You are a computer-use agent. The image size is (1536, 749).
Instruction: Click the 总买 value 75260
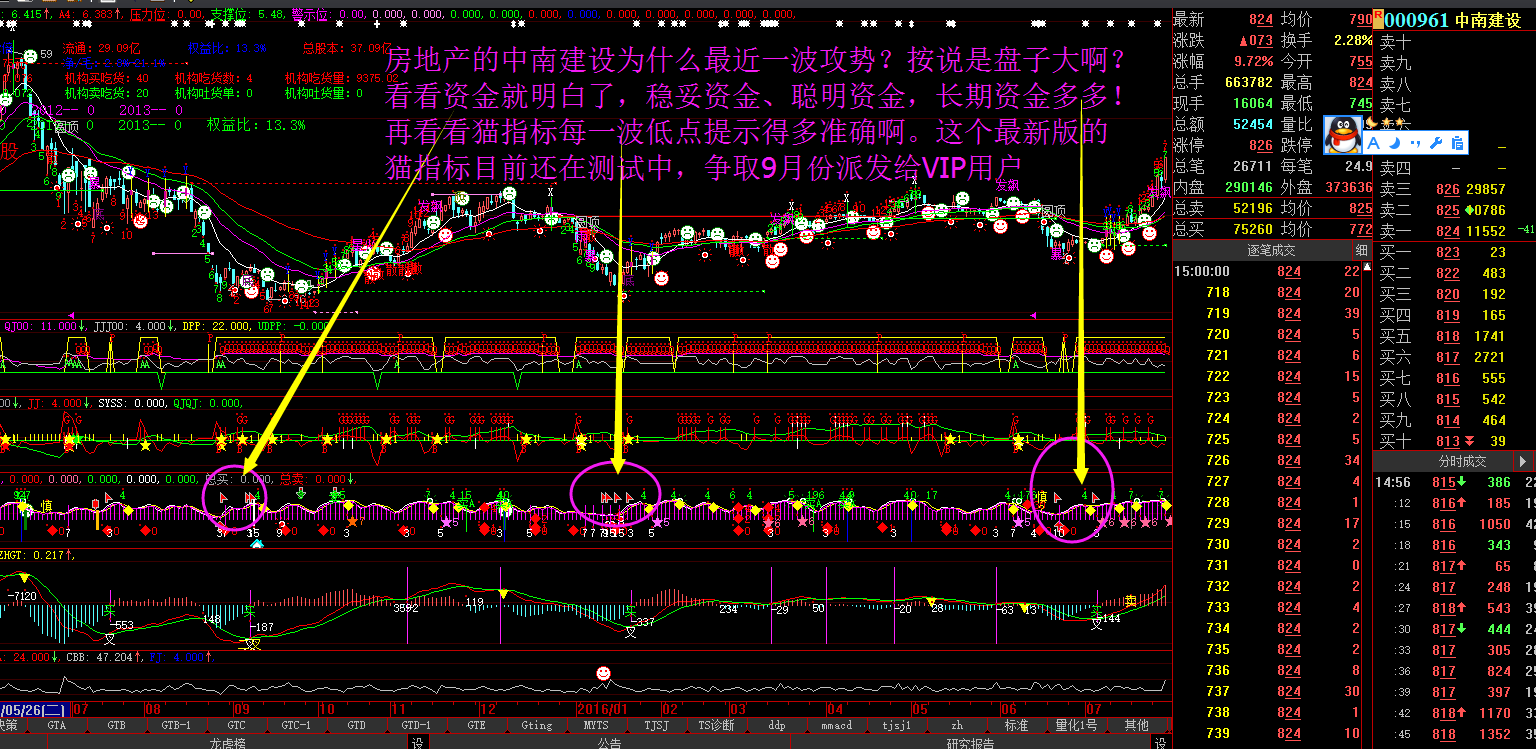click(x=1253, y=229)
